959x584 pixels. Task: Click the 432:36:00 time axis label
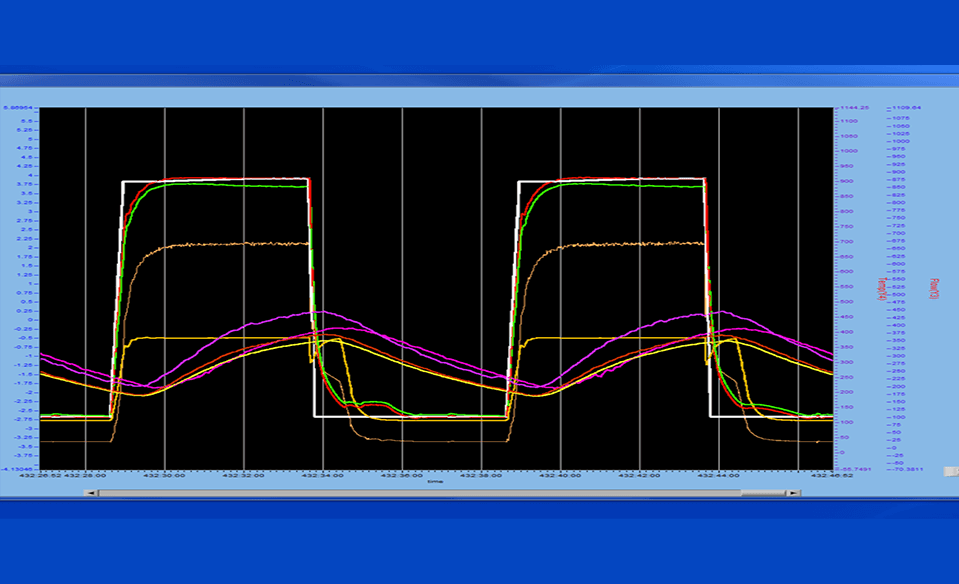click(402, 475)
